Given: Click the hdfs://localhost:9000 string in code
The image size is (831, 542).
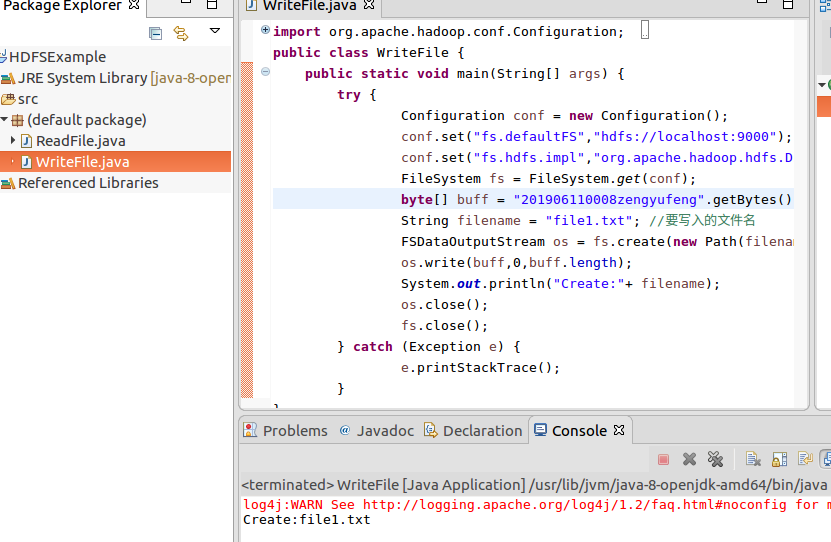Looking at the screenshot, I should click(x=685, y=137).
